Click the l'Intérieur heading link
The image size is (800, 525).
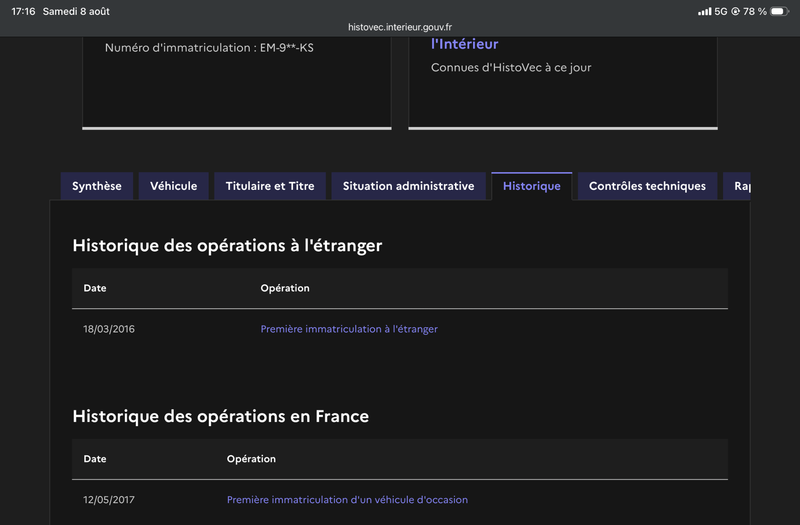click(464, 44)
